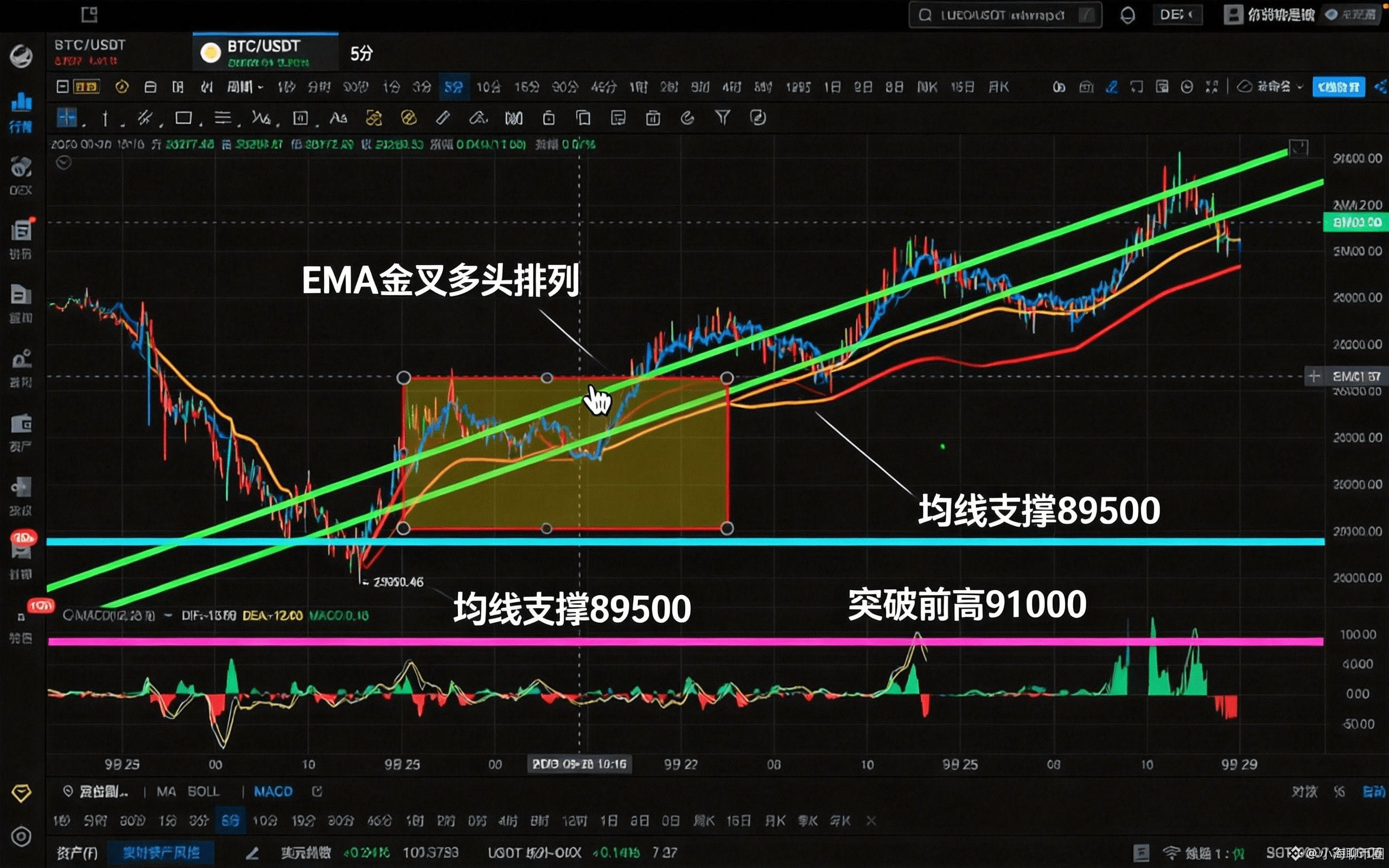Open the DE language dropdown

(1177, 15)
